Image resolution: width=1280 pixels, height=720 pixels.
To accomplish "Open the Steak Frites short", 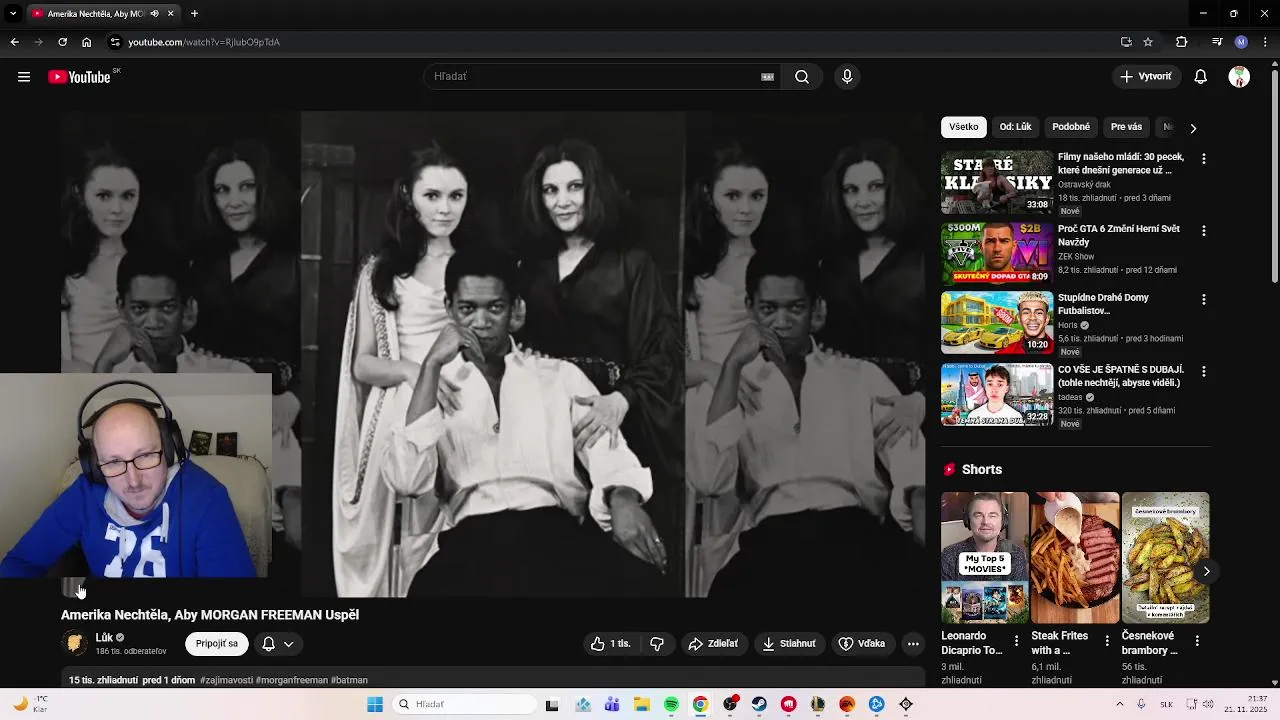I will pyautogui.click(x=1075, y=558).
